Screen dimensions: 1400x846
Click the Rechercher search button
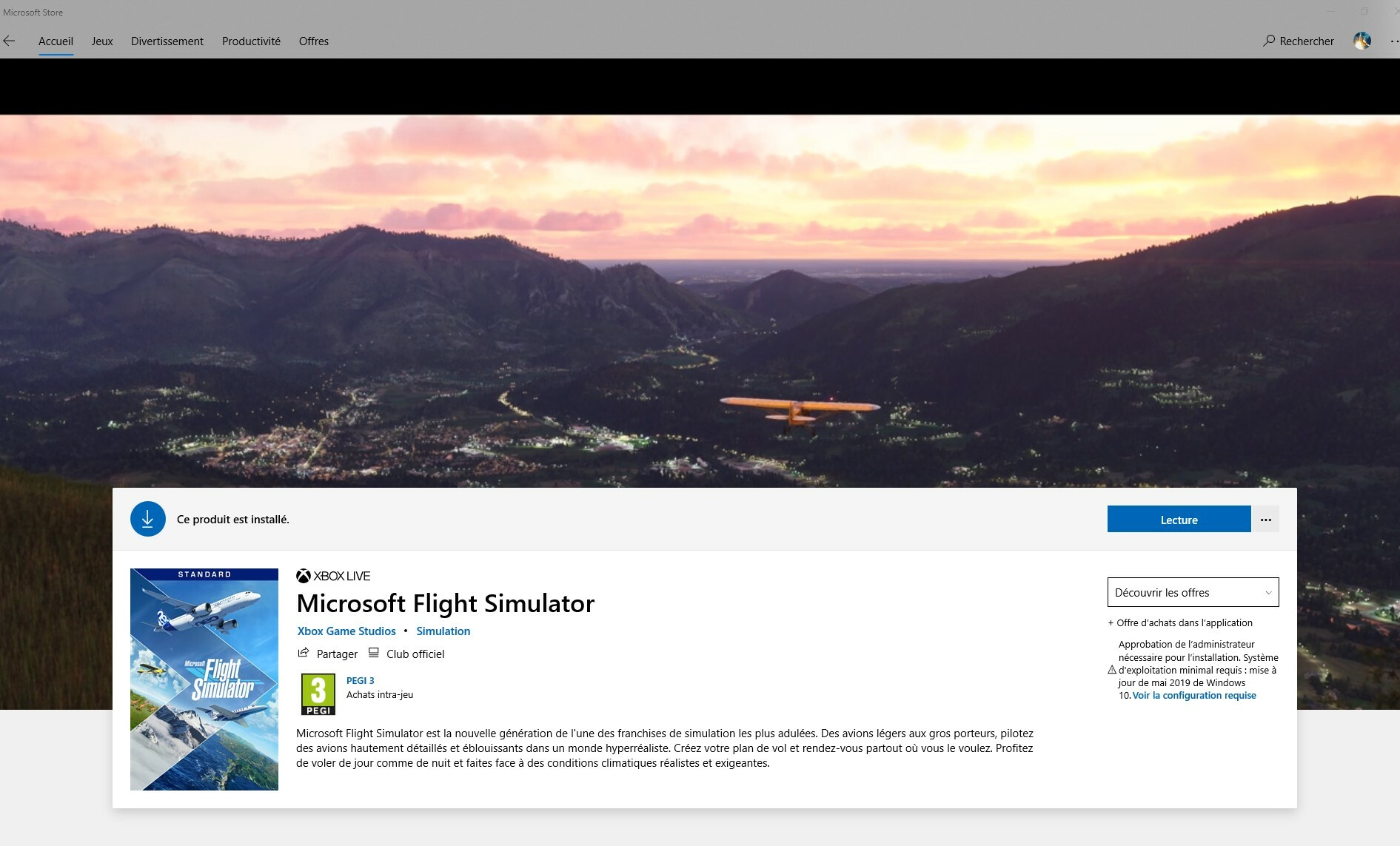[1299, 41]
